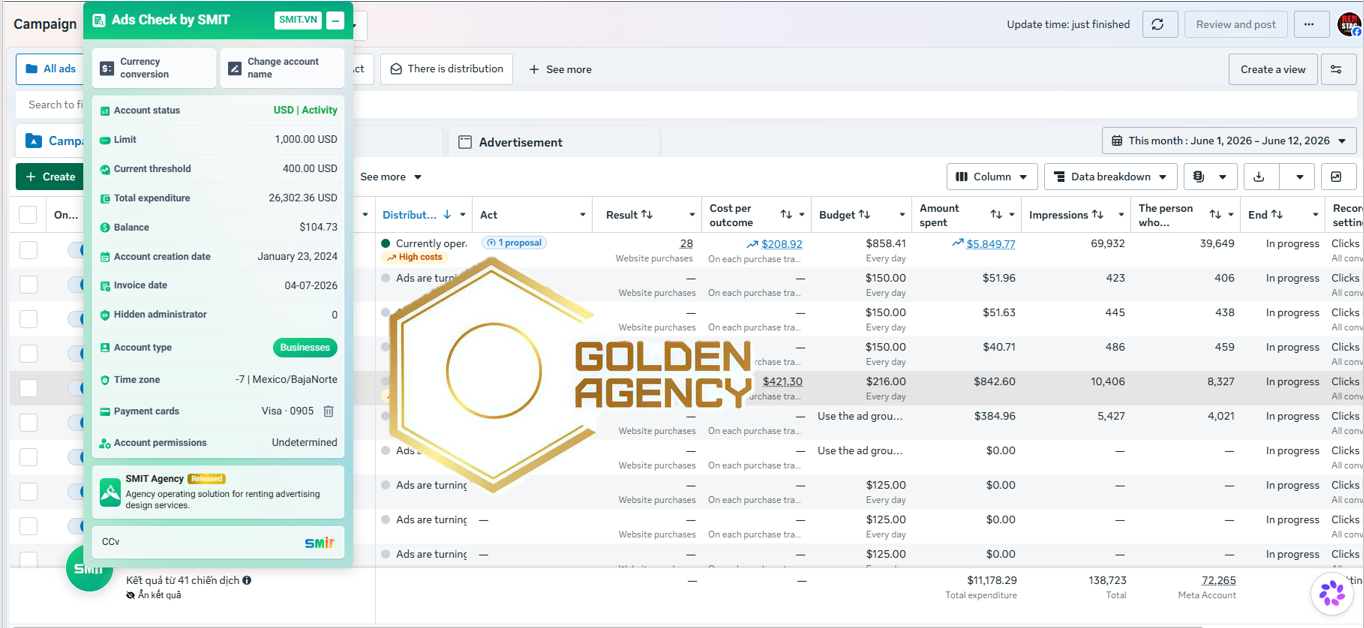Image resolution: width=1364 pixels, height=628 pixels.
Task: Check the row with $51.96 spent
Action: (28, 284)
